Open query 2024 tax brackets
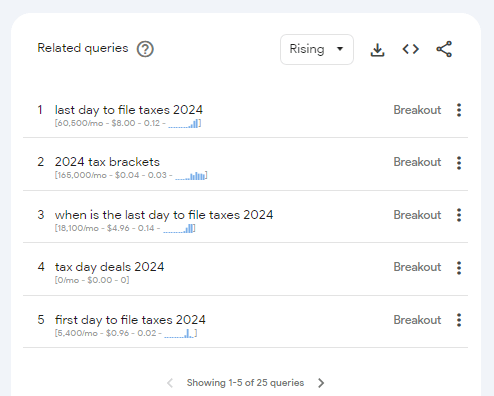The width and height of the screenshot is (494, 396). (x=107, y=162)
